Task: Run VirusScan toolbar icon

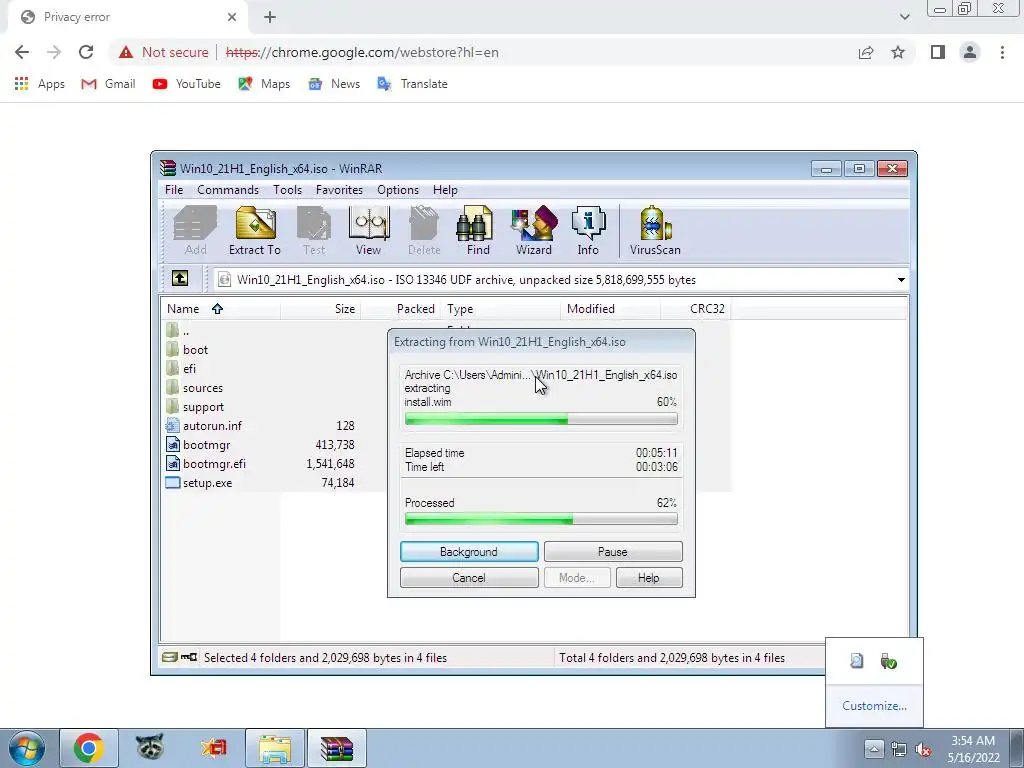Action: click(x=655, y=230)
